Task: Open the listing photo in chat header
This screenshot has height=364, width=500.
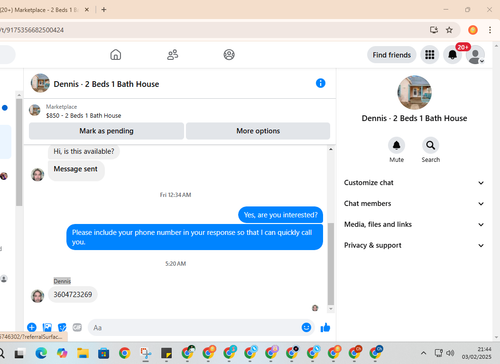Action: coord(40,83)
